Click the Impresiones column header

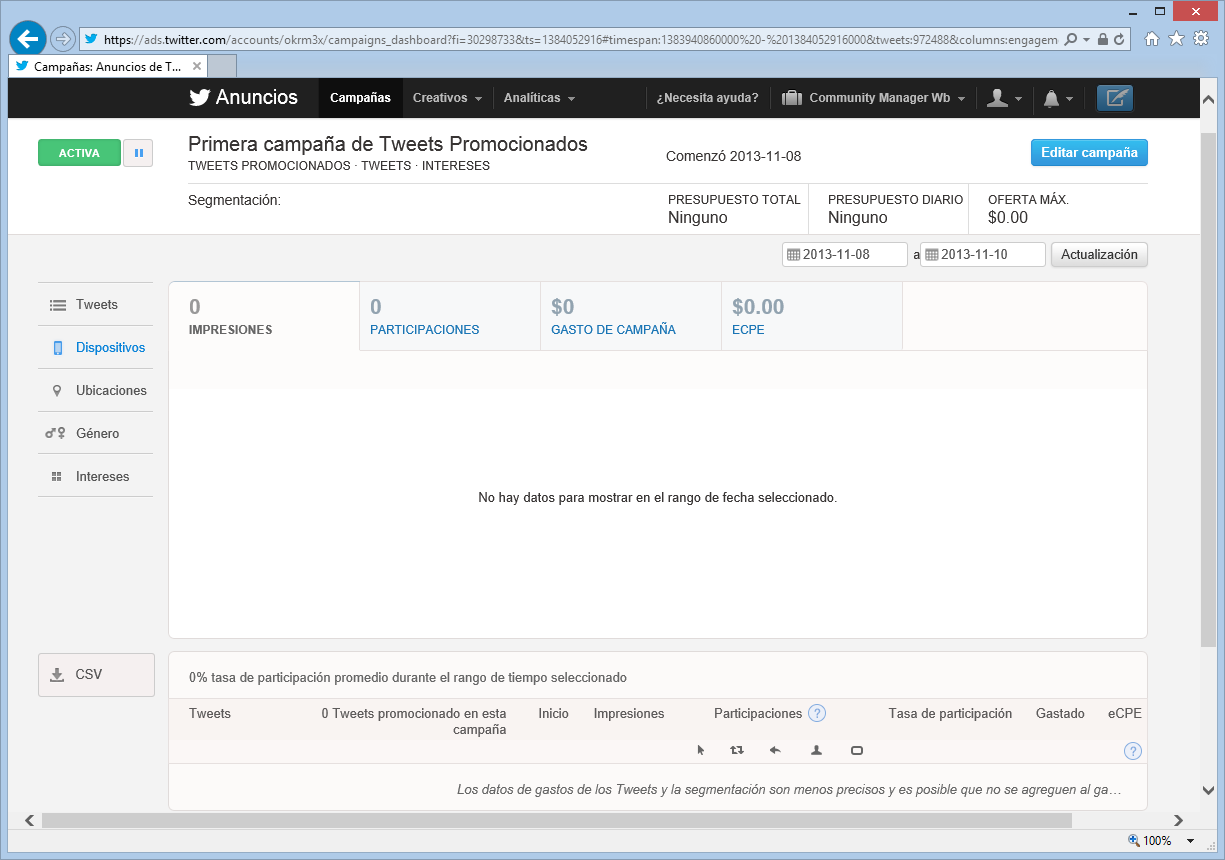pyautogui.click(x=629, y=713)
